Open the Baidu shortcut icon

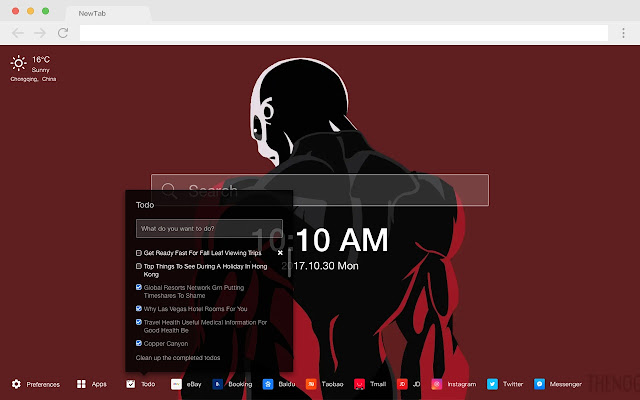click(268, 384)
